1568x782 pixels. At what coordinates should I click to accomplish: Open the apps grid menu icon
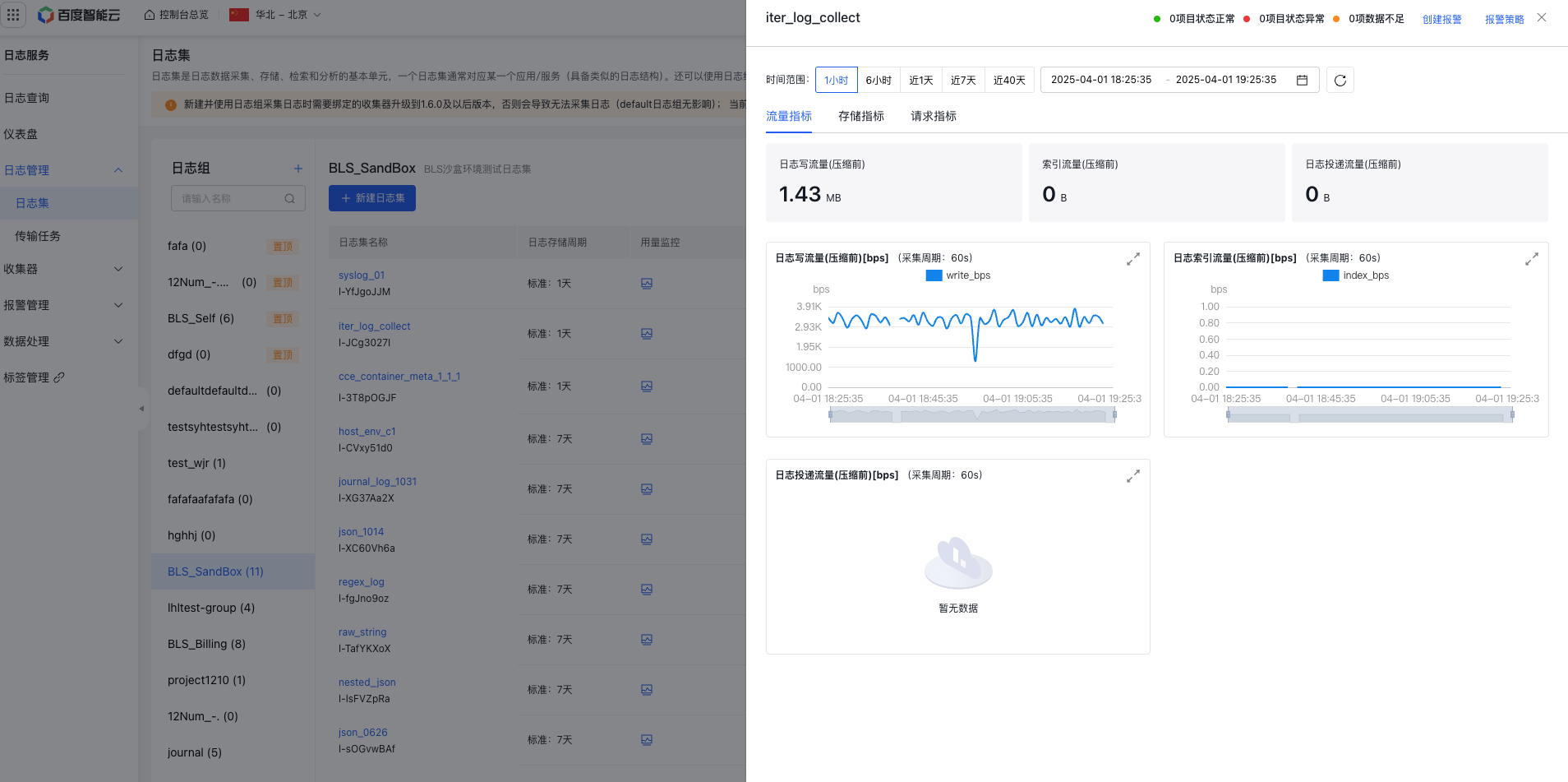[13, 15]
